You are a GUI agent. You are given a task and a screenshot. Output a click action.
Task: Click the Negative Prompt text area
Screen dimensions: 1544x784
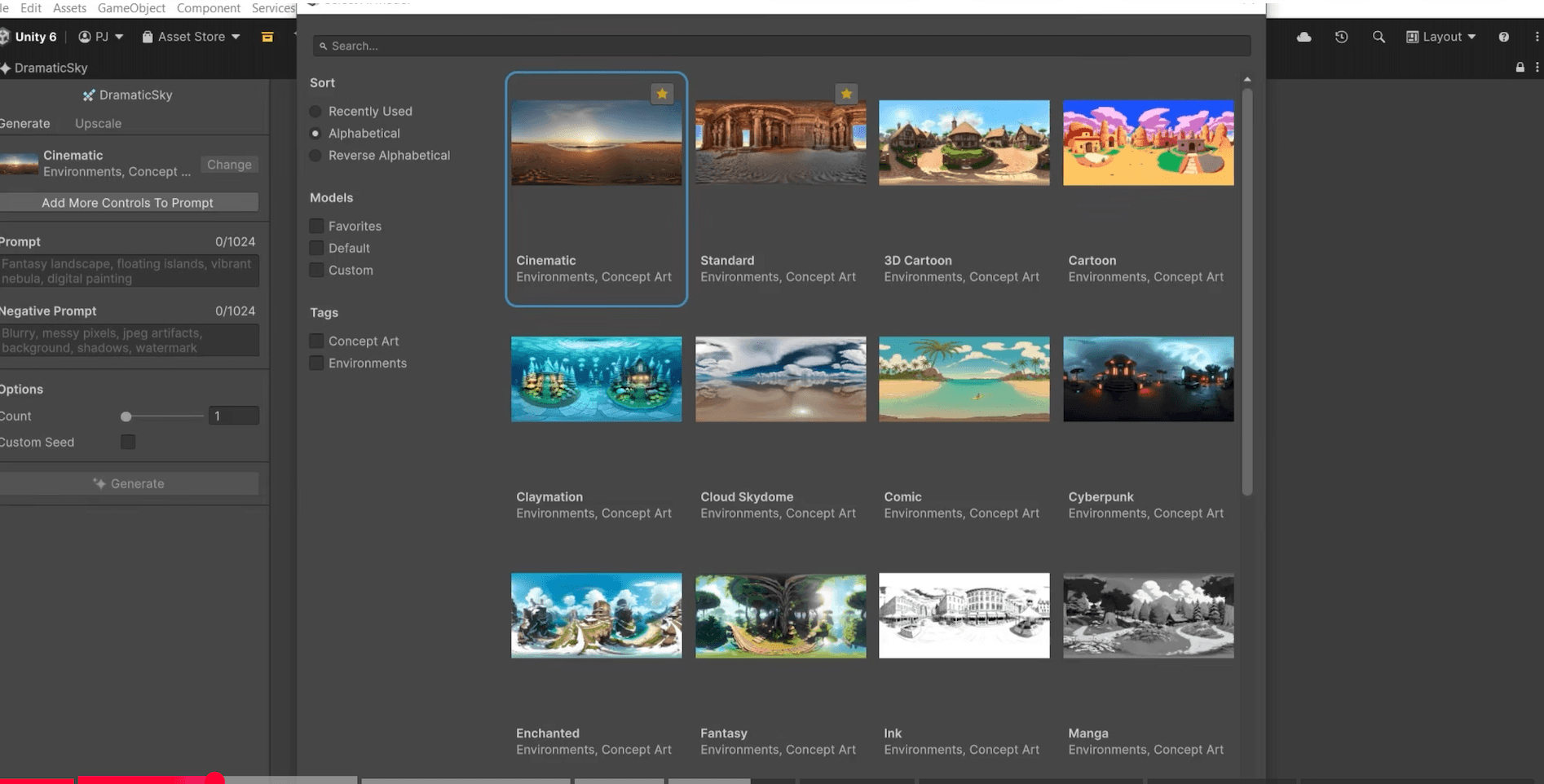point(129,340)
